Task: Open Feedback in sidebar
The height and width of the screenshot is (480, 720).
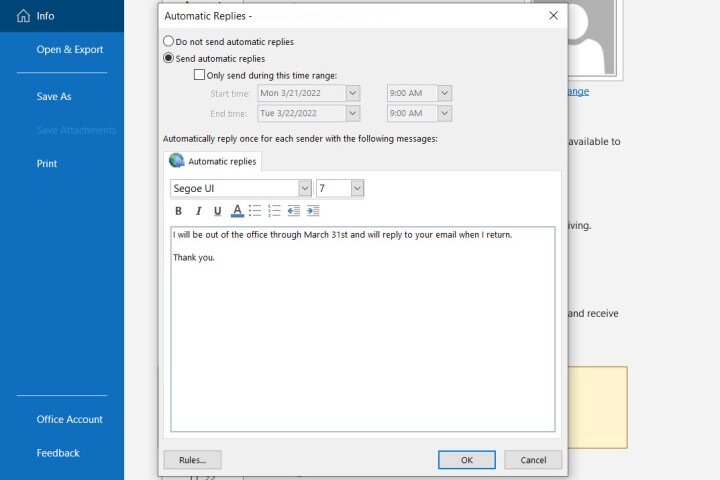Action: [x=58, y=453]
